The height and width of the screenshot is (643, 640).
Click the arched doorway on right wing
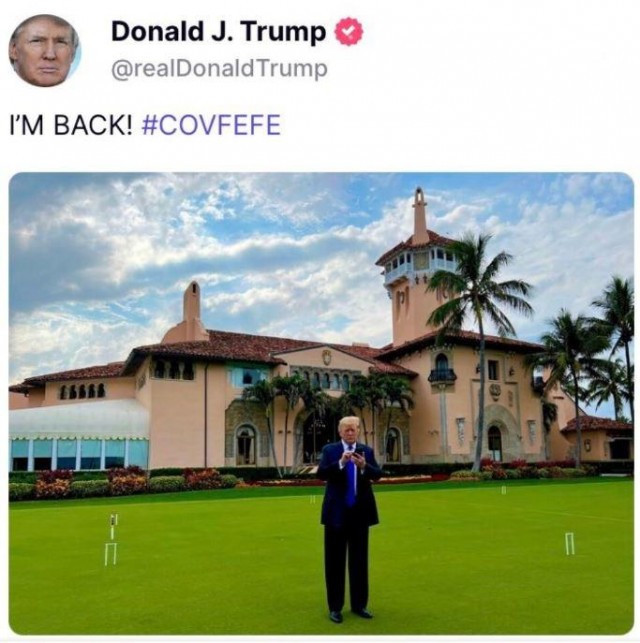tap(495, 443)
